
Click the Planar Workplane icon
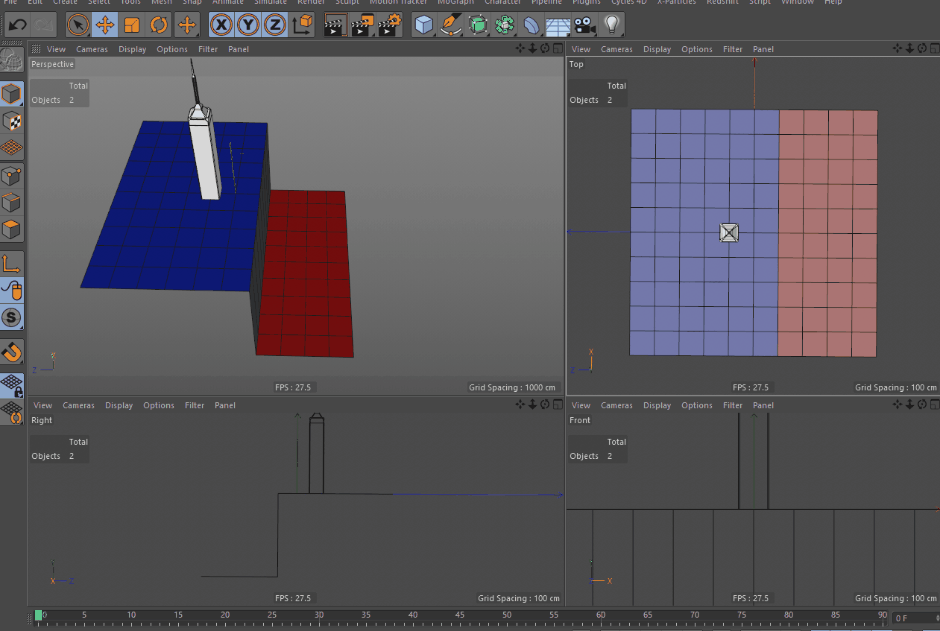pos(11,413)
